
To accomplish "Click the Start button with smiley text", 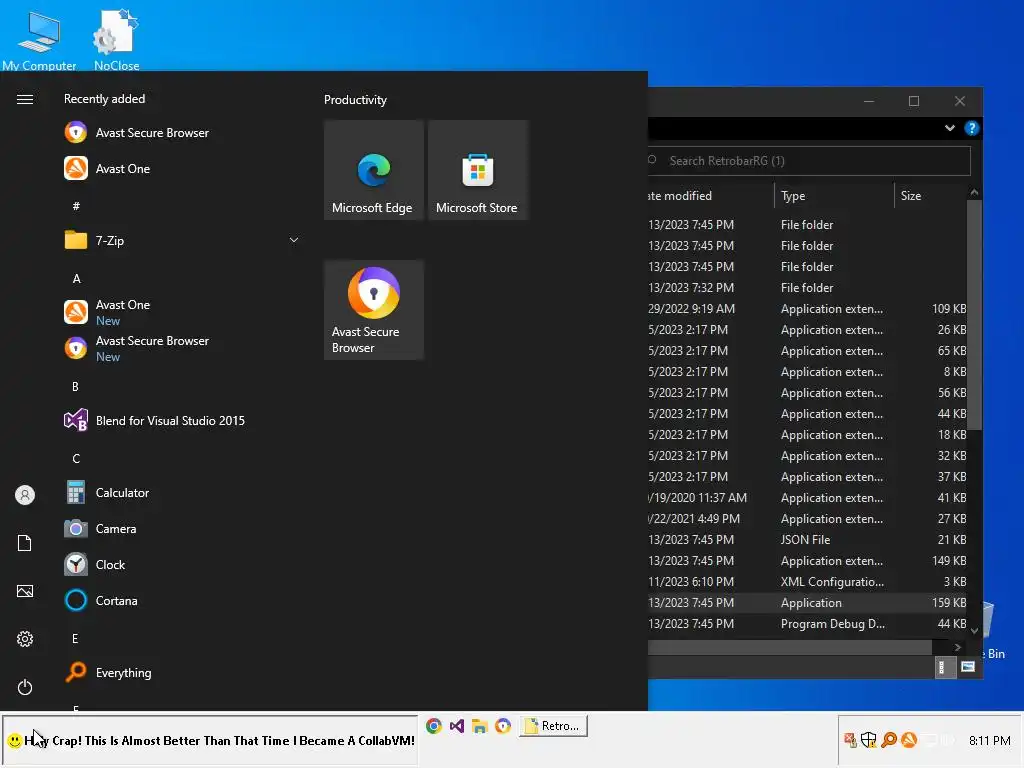I will (210, 741).
